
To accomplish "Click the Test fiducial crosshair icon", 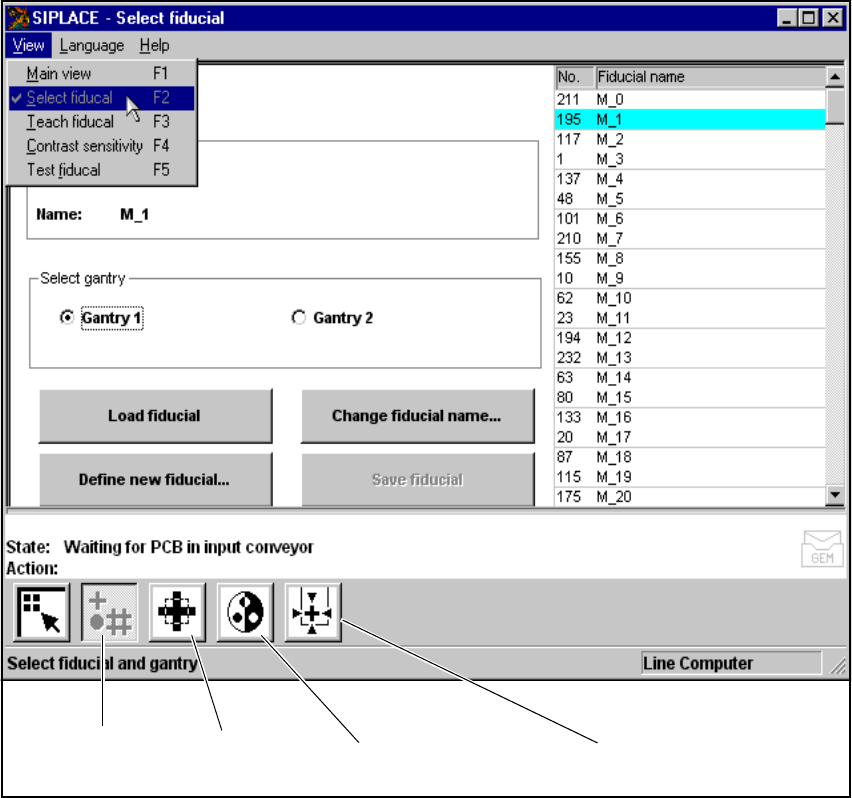I will click(x=313, y=613).
